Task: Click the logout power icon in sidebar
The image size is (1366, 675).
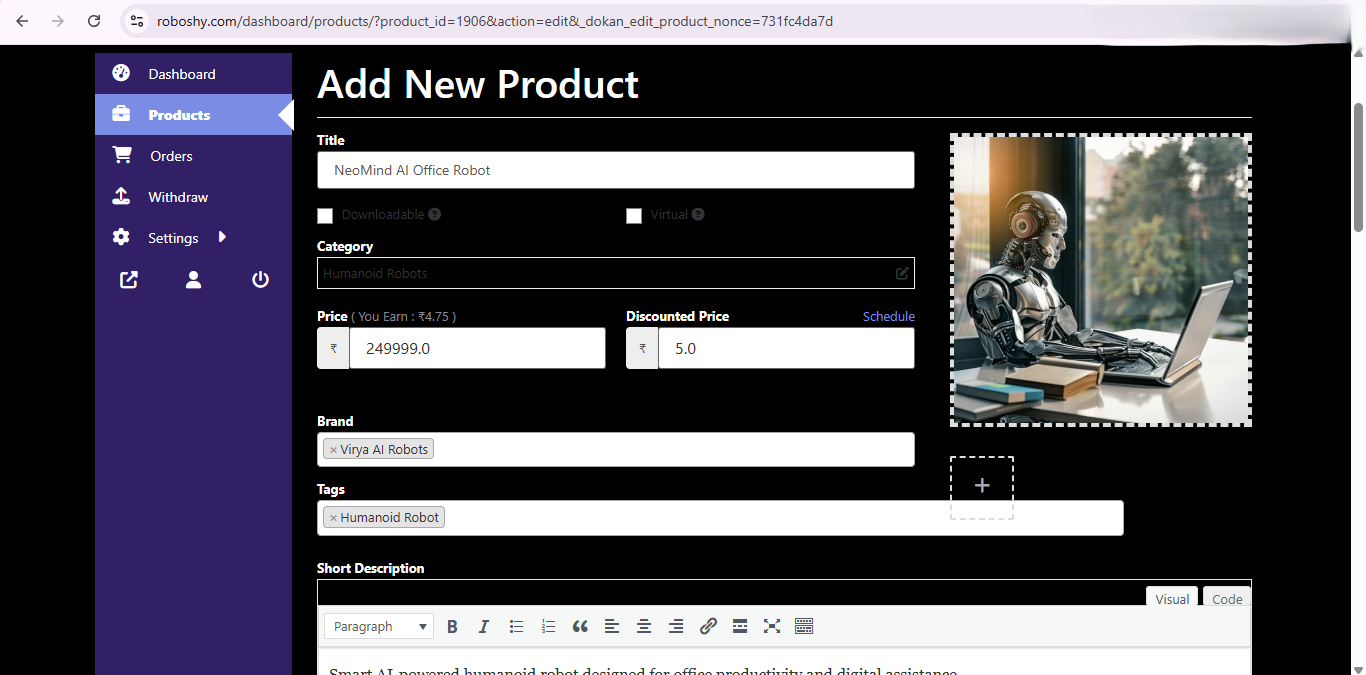Action: click(x=260, y=280)
